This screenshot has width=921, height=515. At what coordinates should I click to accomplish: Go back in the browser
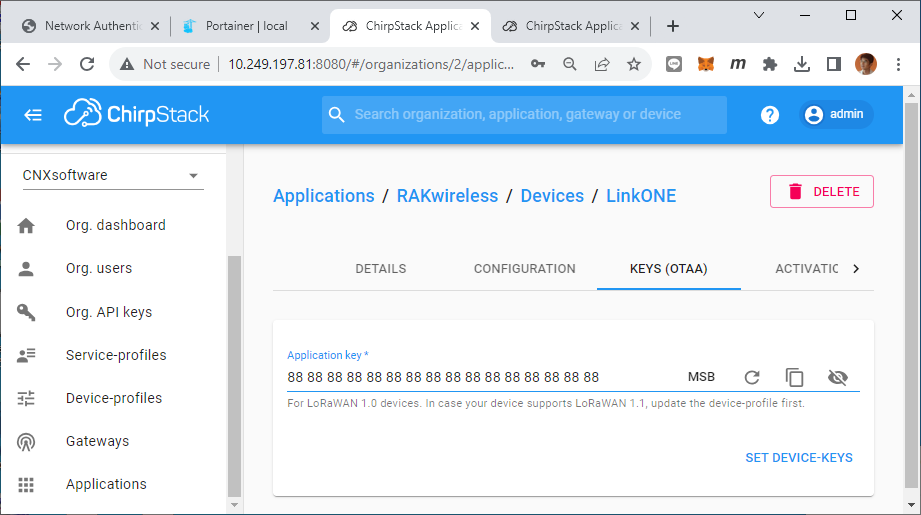(x=23, y=64)
